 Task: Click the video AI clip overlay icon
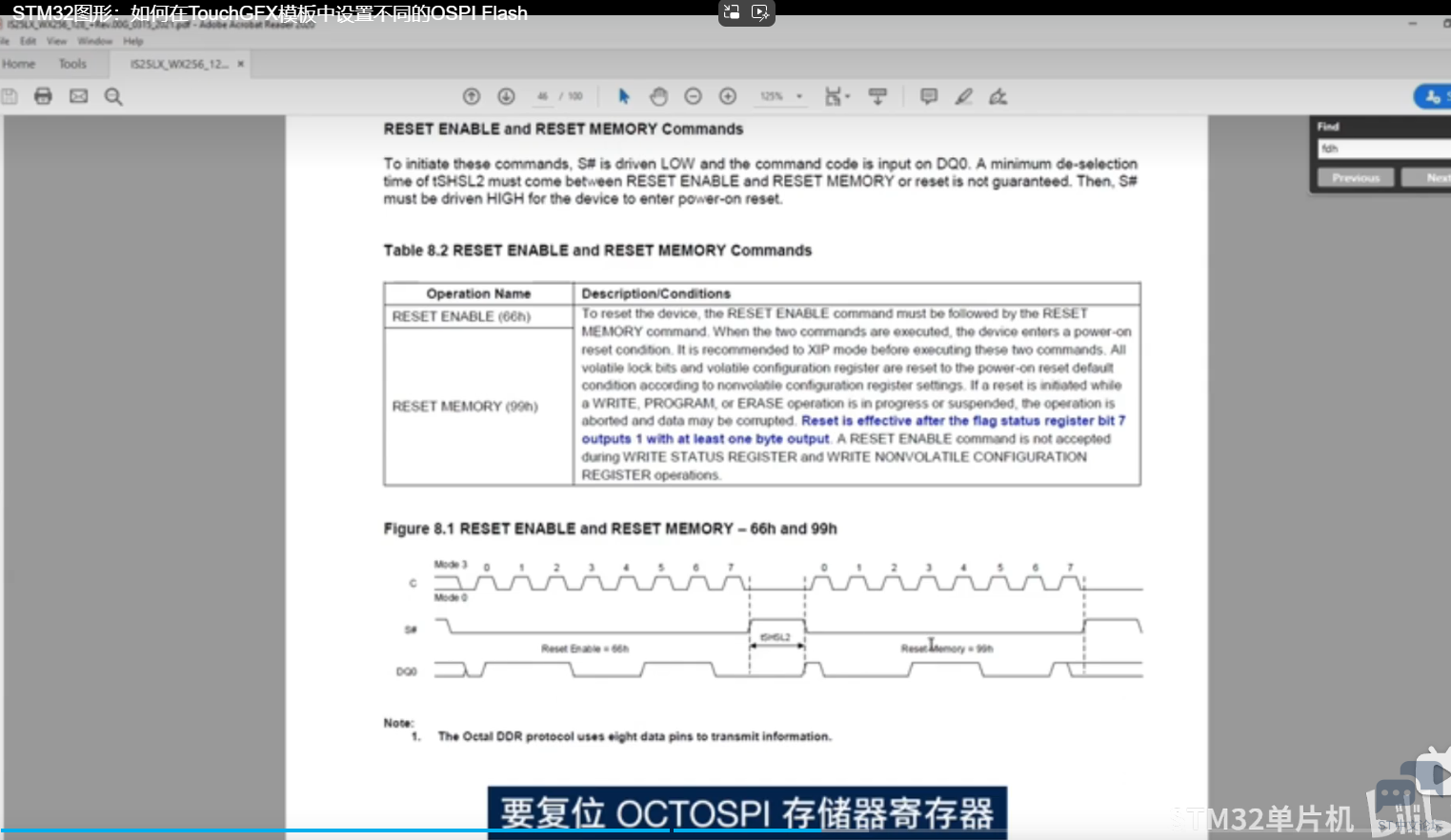tap(760, 12)
